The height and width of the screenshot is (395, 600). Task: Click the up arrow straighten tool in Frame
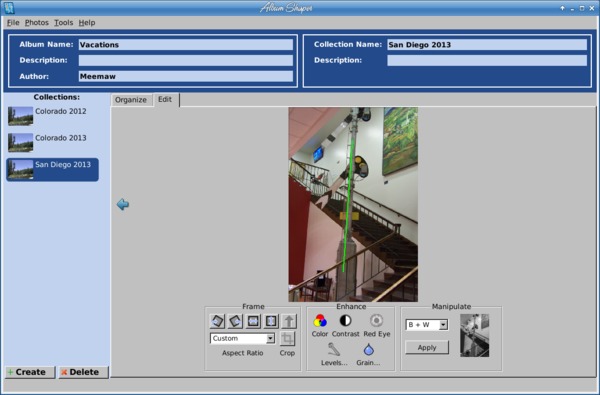pyautogui.click(x=289, y=321)
